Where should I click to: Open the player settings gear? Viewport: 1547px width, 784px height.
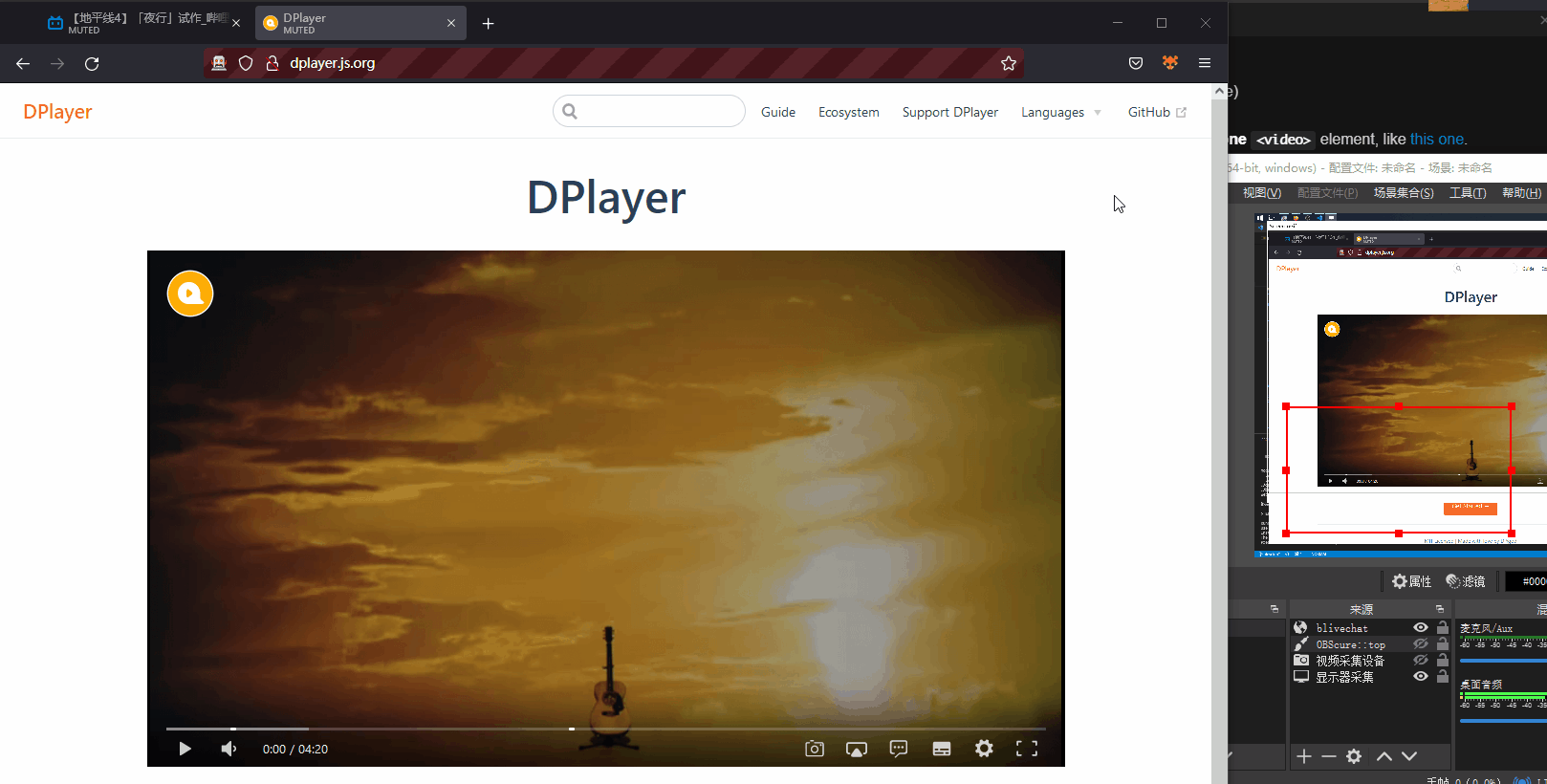tap(984, 749)
